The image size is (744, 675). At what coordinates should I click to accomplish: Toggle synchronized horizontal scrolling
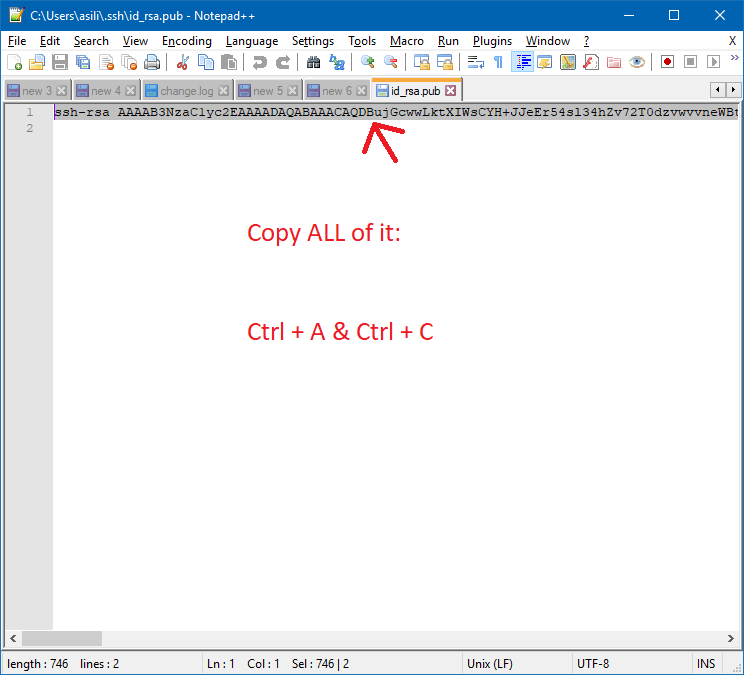pyautogui.click(x=445, y=62)
